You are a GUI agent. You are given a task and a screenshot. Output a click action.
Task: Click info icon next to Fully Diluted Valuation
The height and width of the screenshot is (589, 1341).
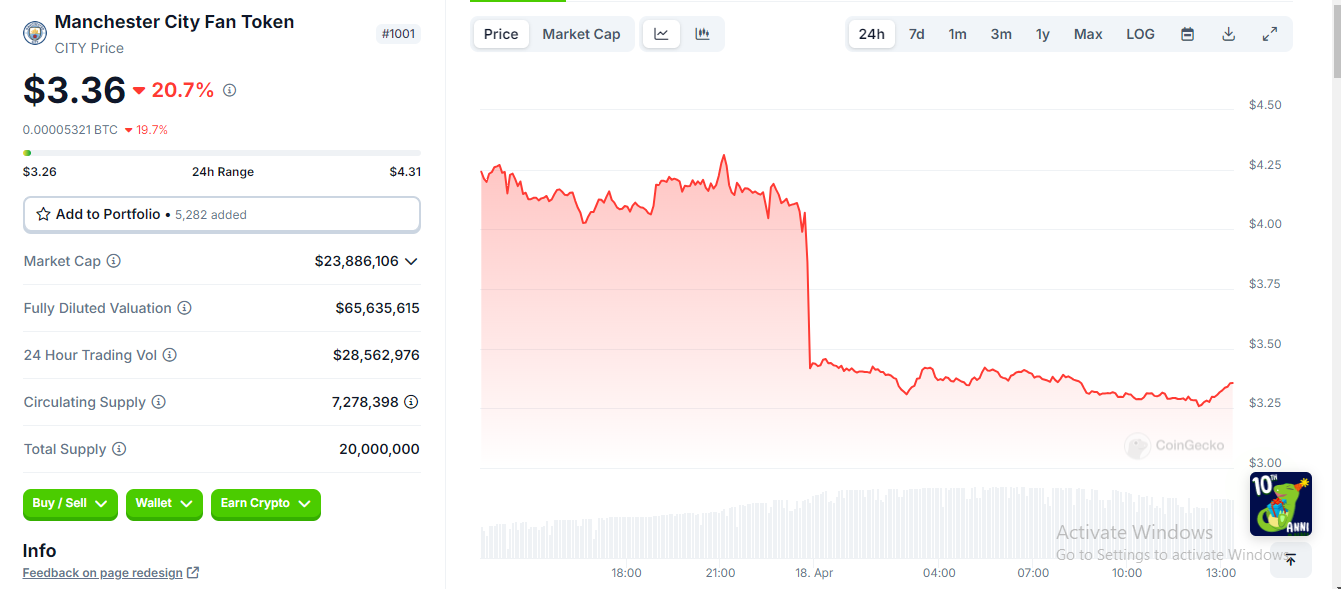185,308
